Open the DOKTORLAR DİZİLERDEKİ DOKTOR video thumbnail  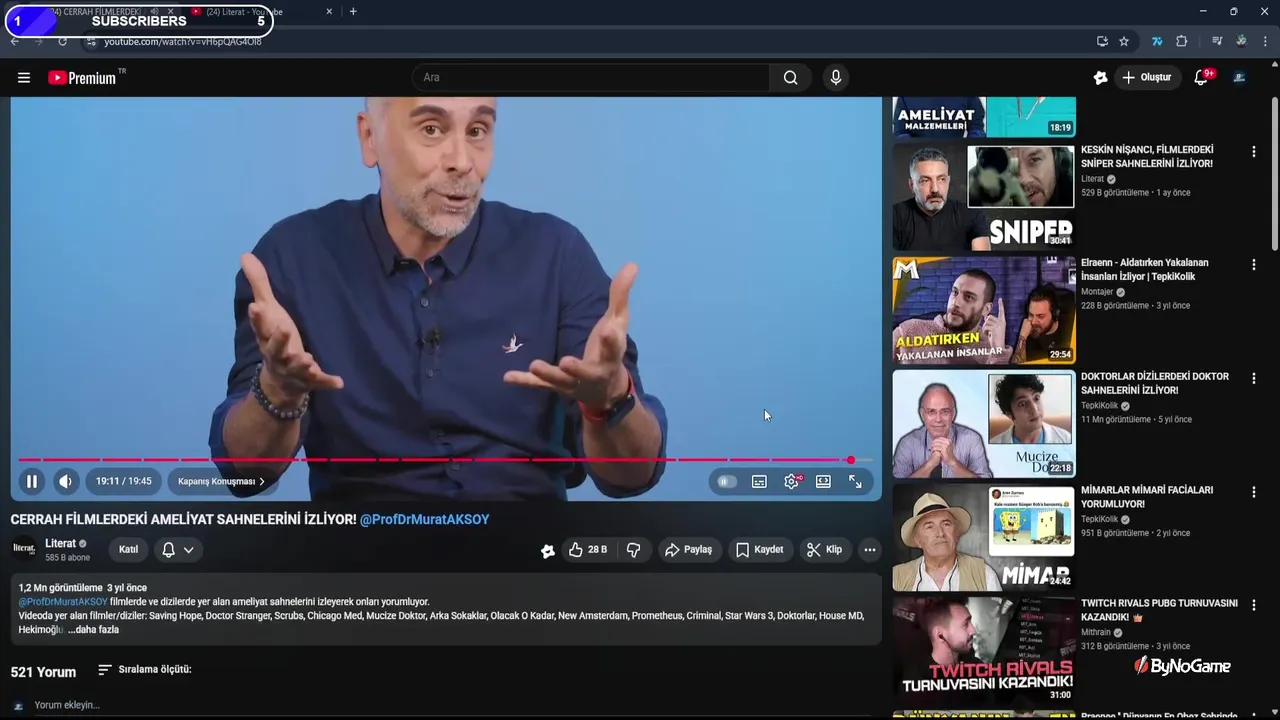(x=984, y=424)
